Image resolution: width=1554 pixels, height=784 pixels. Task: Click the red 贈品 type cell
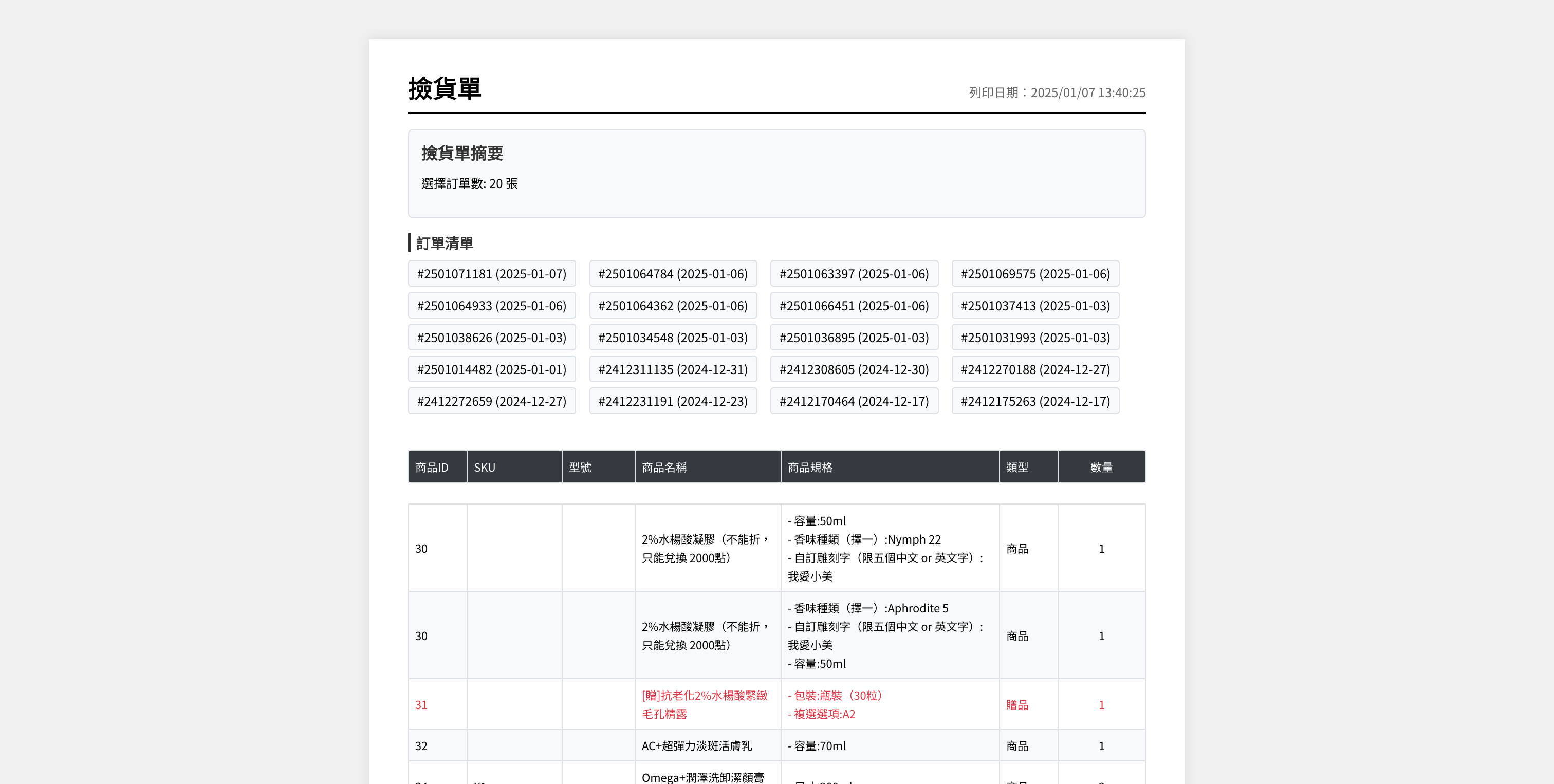(1029, 704)
